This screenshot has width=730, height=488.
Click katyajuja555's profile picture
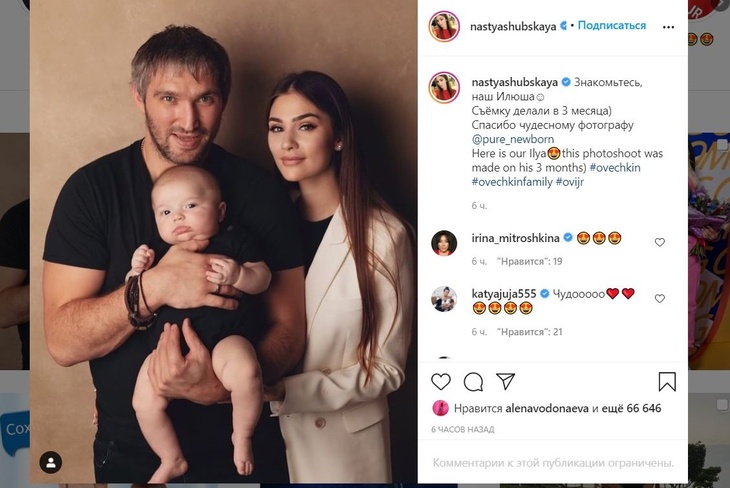(x=444, y=299)
